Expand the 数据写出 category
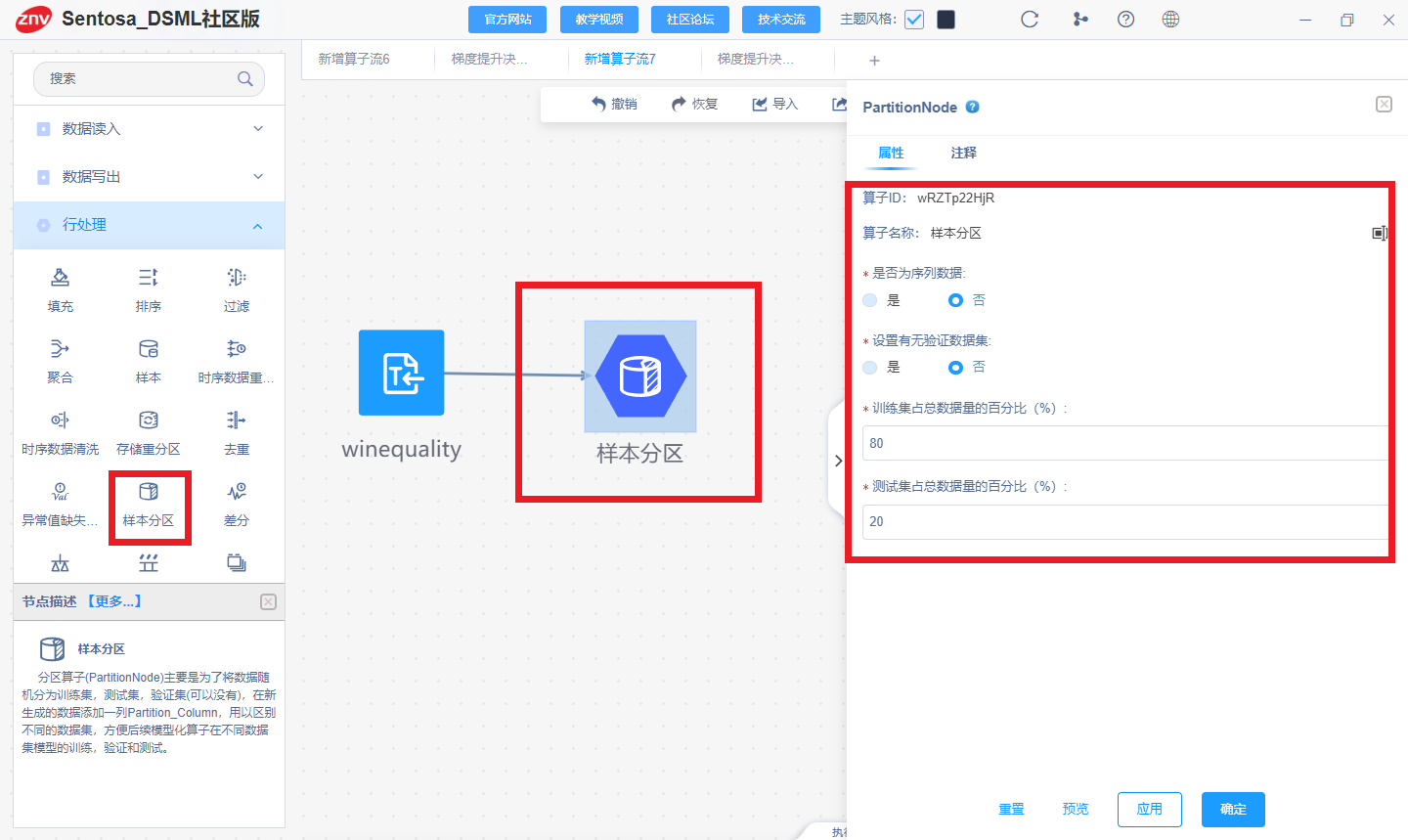Image resolution: width=1408 pixels, height=840 pixels. (150, 177)
